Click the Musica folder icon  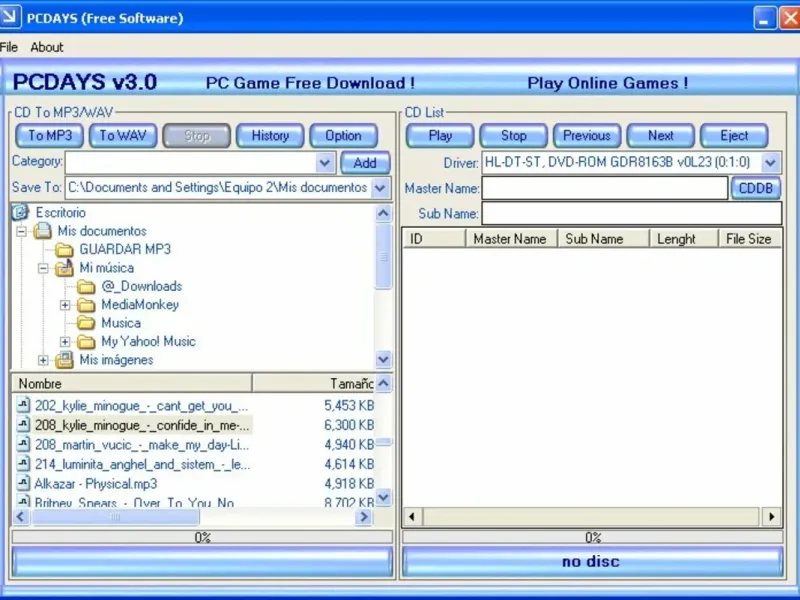tap(86, 323)
